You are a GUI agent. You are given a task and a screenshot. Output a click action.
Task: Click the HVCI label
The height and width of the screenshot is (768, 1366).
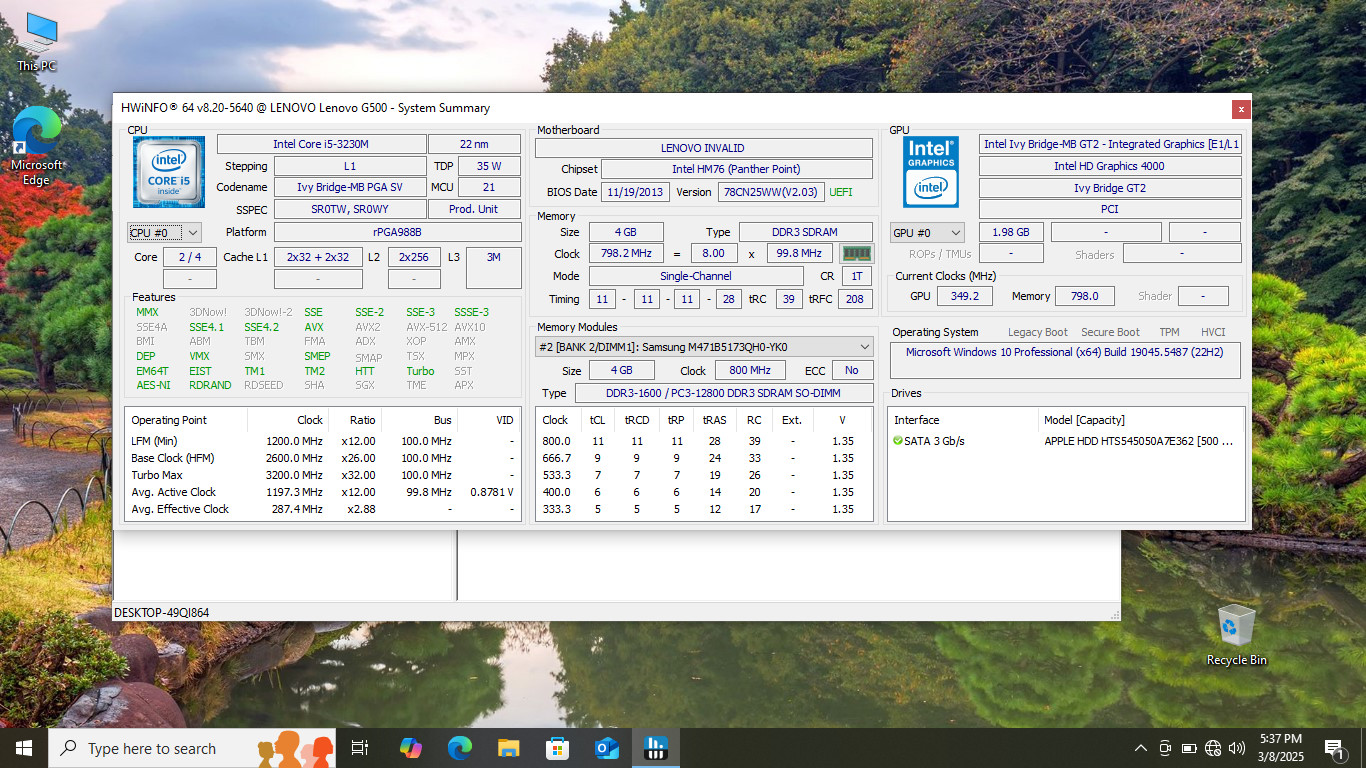(1213, 332)
